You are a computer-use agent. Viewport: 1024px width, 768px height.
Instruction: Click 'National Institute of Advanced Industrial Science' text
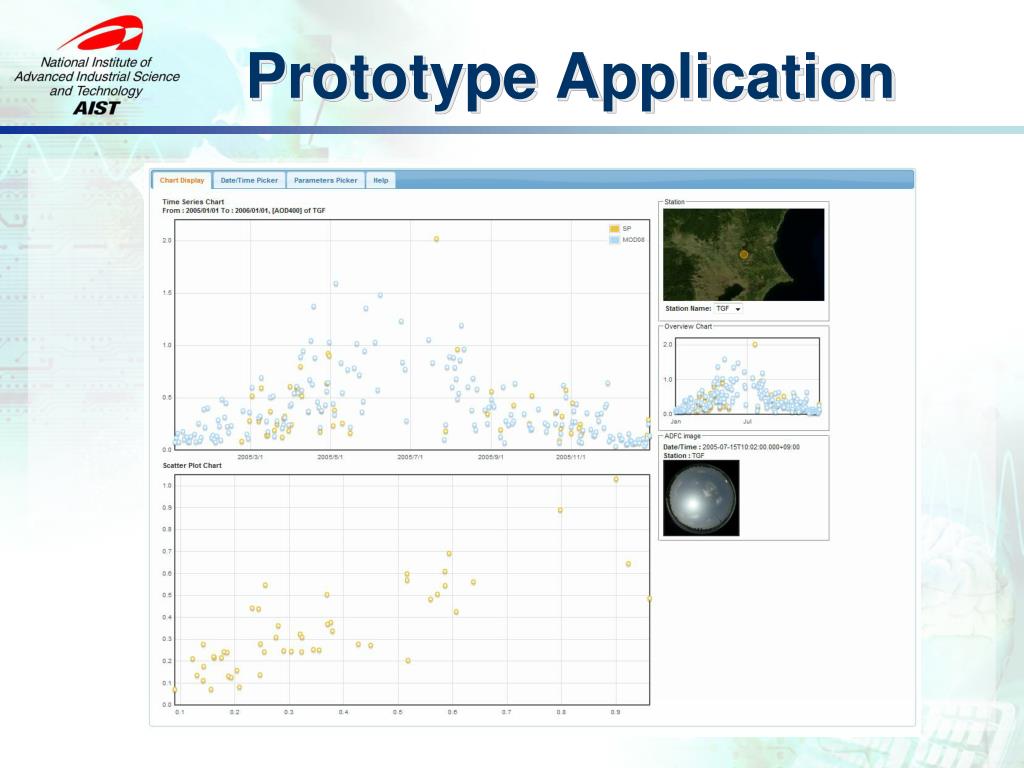coord(97,69)
